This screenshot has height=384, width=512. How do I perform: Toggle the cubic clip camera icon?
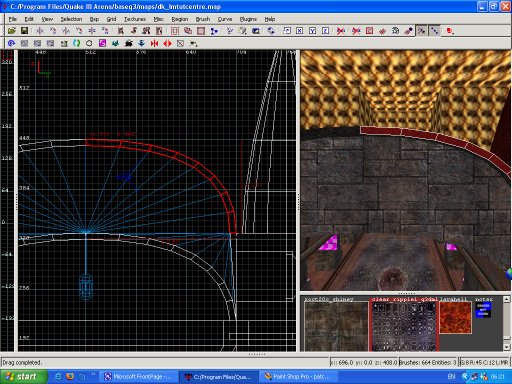(x=256, y=31)
